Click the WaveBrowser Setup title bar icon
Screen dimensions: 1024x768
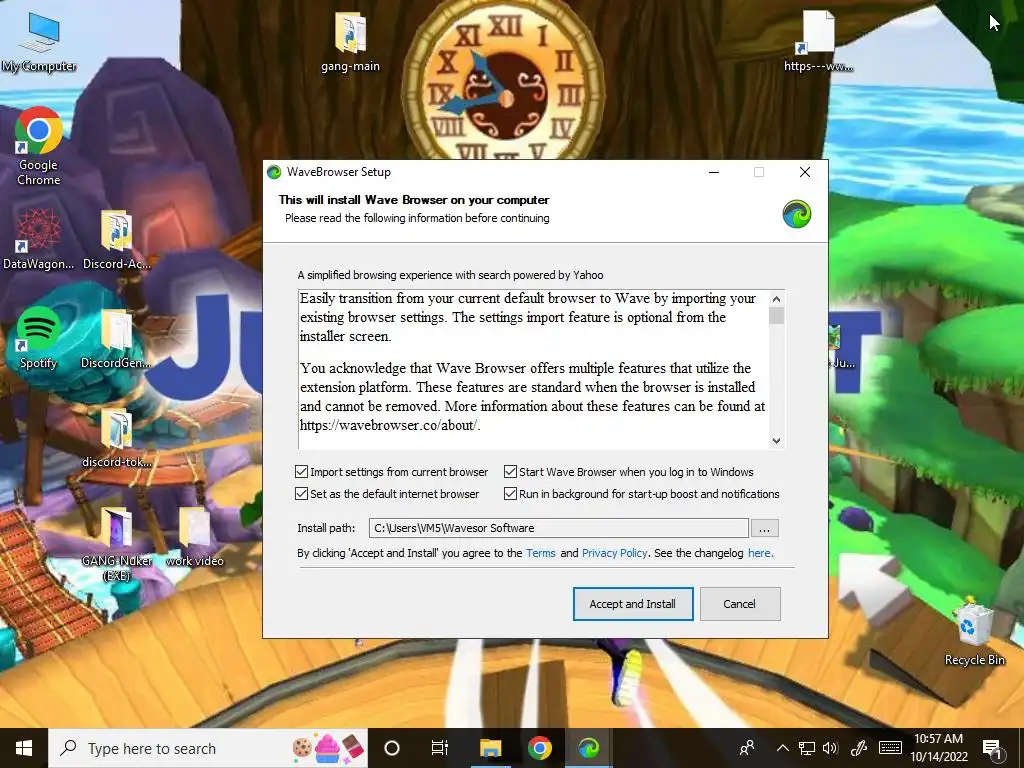pyautogui.click(x=274, y=172)
